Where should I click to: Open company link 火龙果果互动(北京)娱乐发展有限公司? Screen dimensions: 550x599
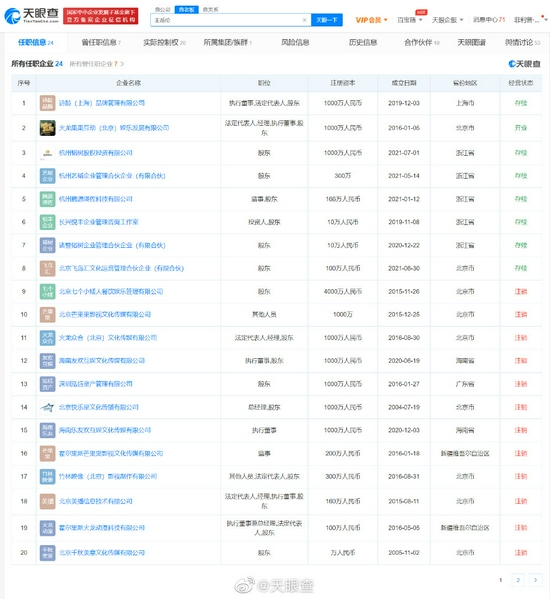coord(114,128)
